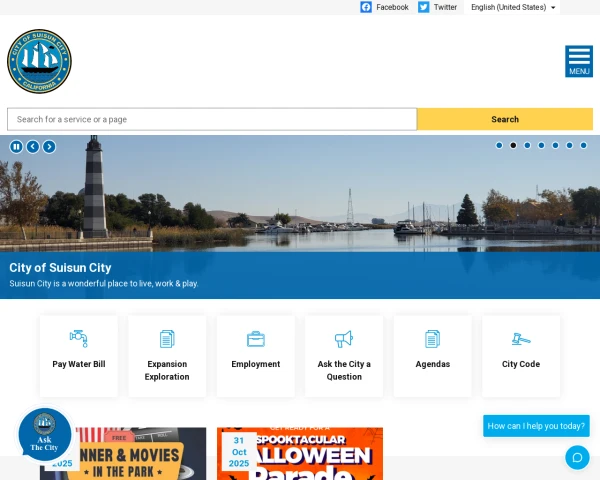Open the Halloween Parade event thumbnail
This screenshot has width=600, height=480.
pyautogui.click(x=300, y=453)
